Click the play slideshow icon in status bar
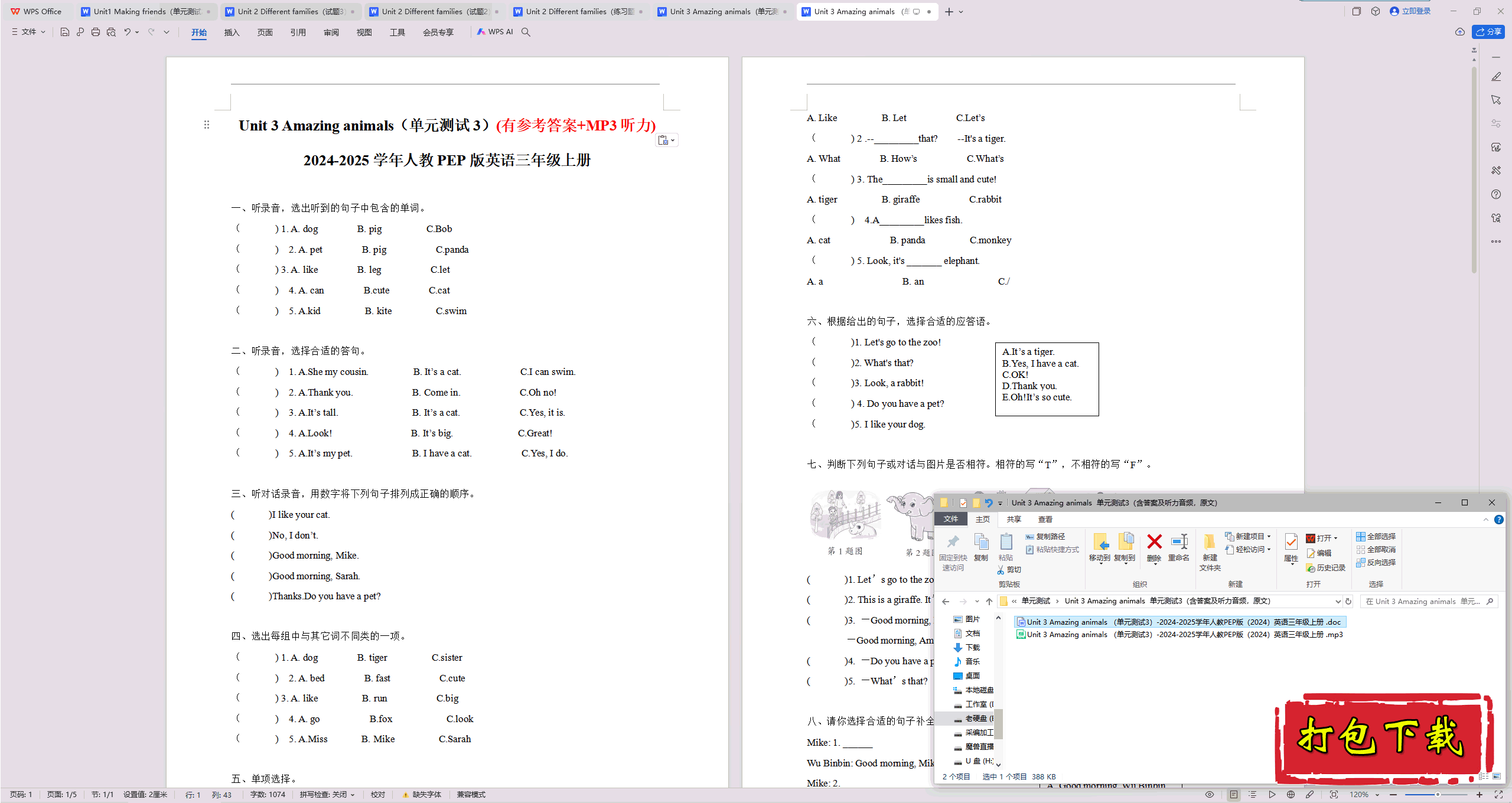Image resolution: width=1512 pixels, height=803 pixels. tap(1272, 795)
